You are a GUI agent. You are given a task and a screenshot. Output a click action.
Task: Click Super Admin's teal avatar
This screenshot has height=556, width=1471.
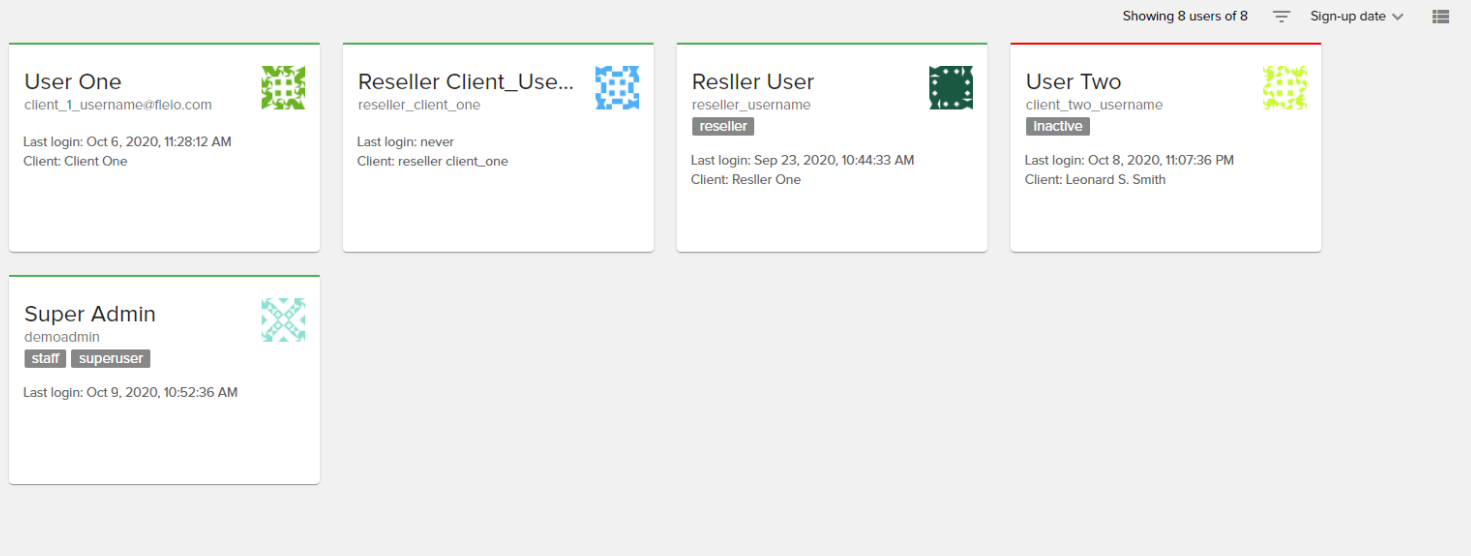click(x=283, y=320)
